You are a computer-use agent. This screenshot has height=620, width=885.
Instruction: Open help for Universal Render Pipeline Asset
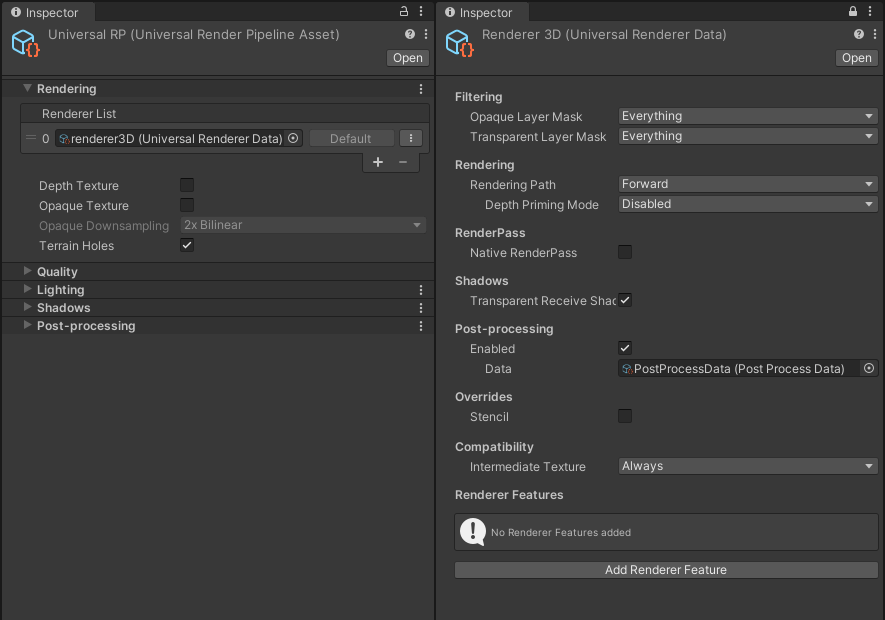[410, 34]
